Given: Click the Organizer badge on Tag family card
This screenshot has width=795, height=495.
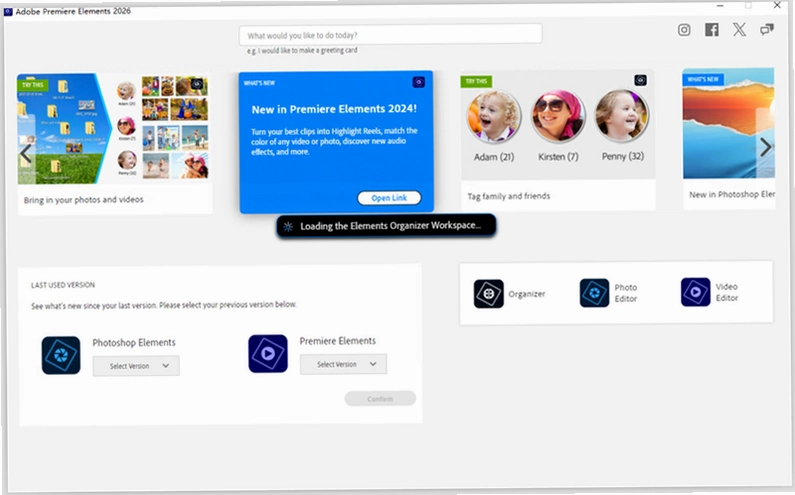Looking at the screenshot, I should click(640, 80).
